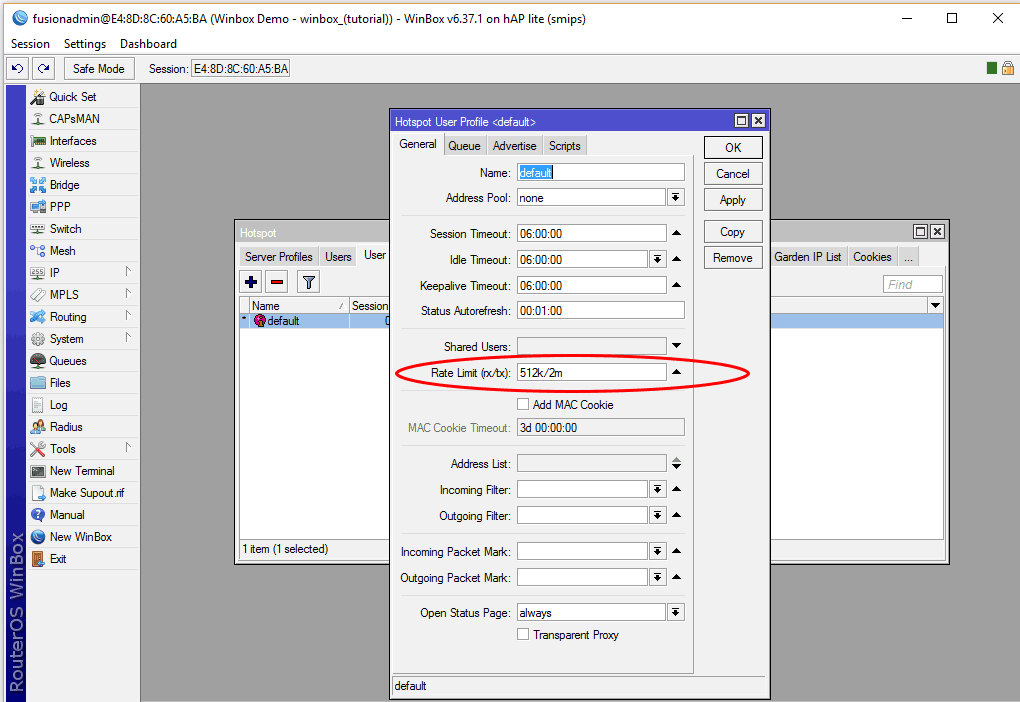Click Name column header in Hotspot
Screen dimensions: 1020x702
tap(299, 306)
